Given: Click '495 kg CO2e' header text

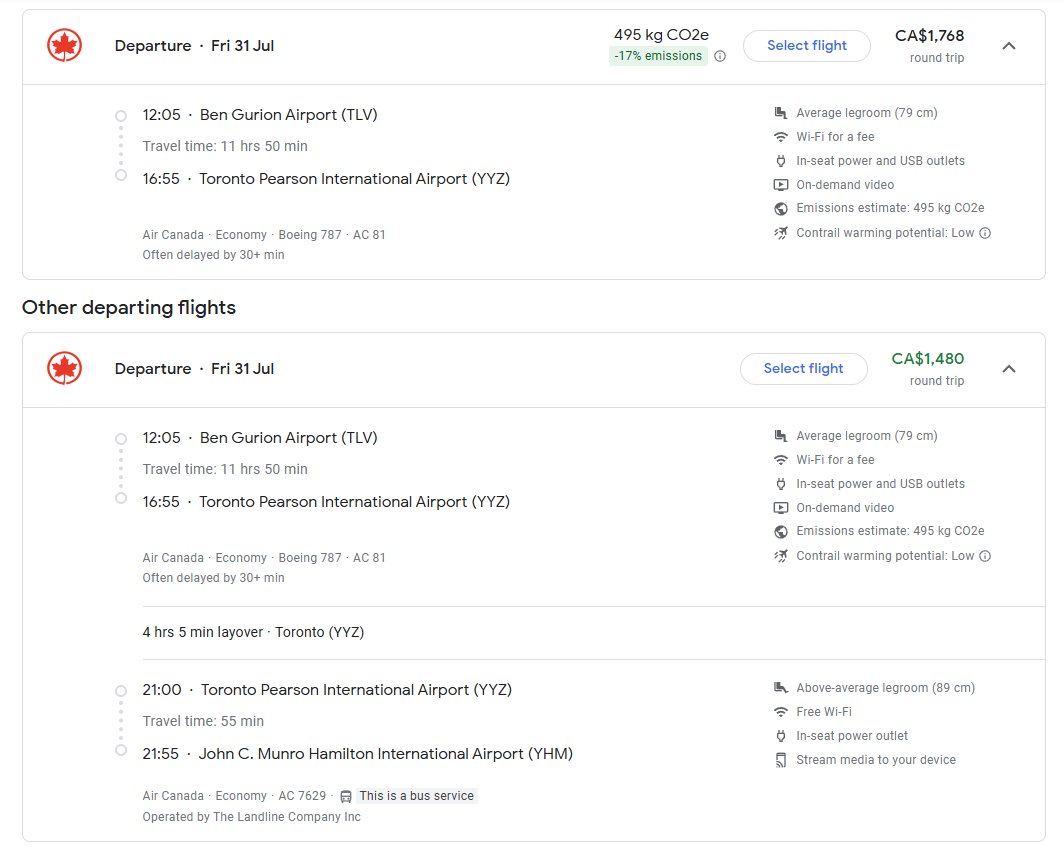Looking at the screenshot, I should click(x=662, y=35).
